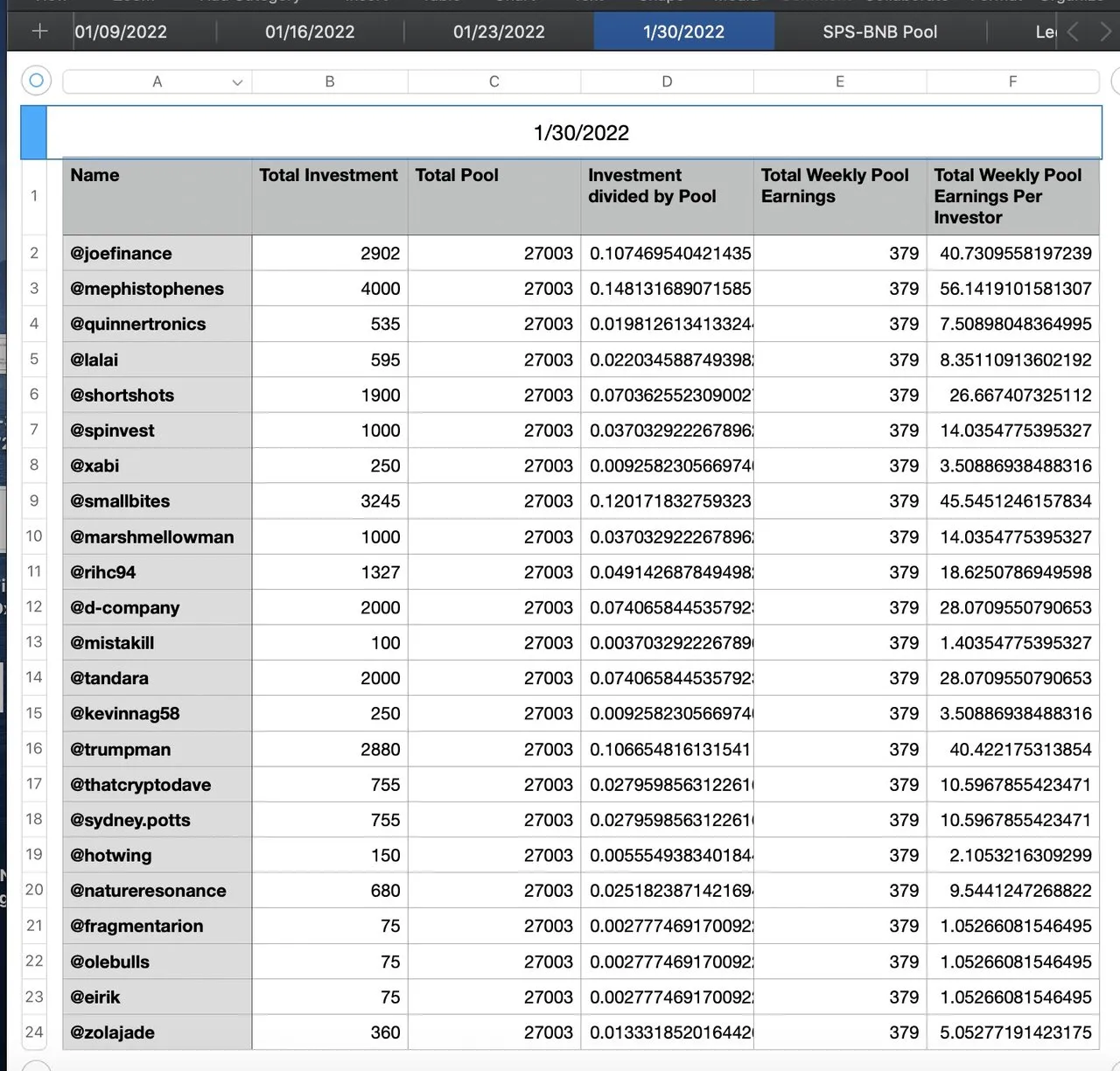Select the @xabi name cell
The width and height of the screenshot is (1120, 1071).
coord(157,465)
